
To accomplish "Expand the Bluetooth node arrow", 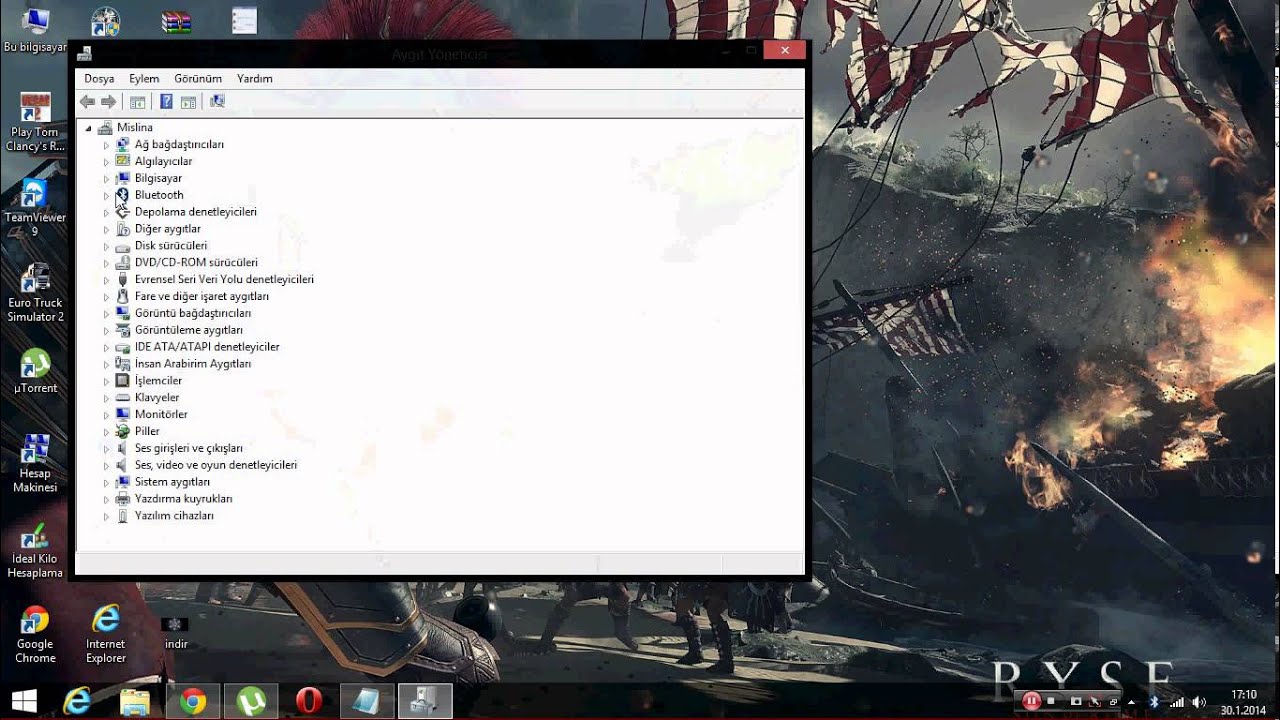I will pos(106,195).
